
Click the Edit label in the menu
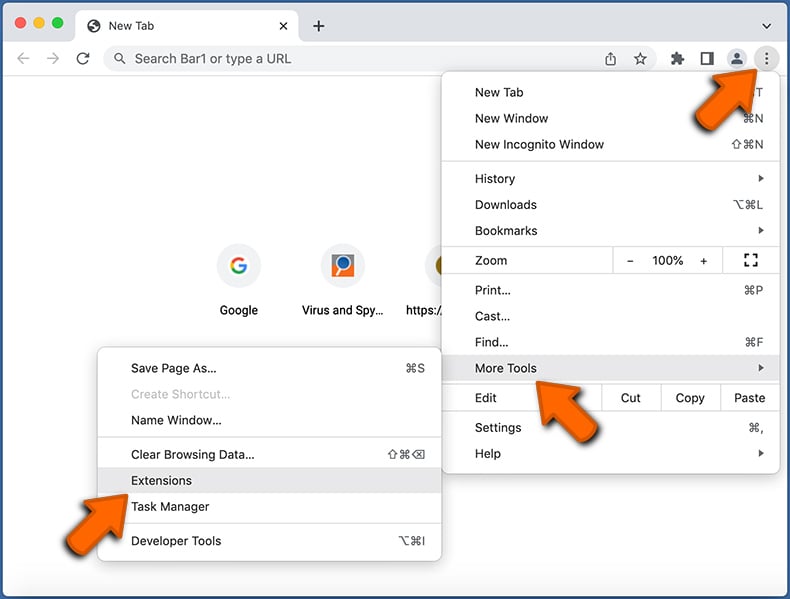point(485,398)
